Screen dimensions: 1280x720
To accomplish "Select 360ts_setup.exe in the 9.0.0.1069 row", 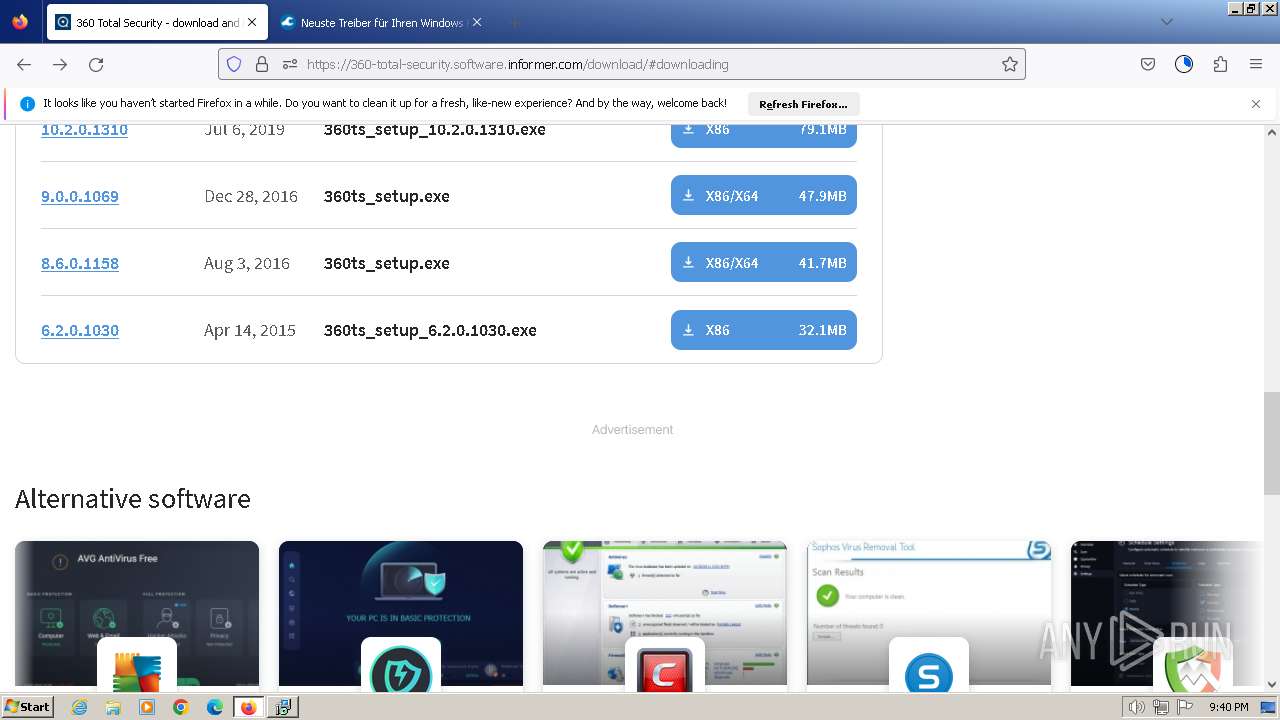I will 387,196.
